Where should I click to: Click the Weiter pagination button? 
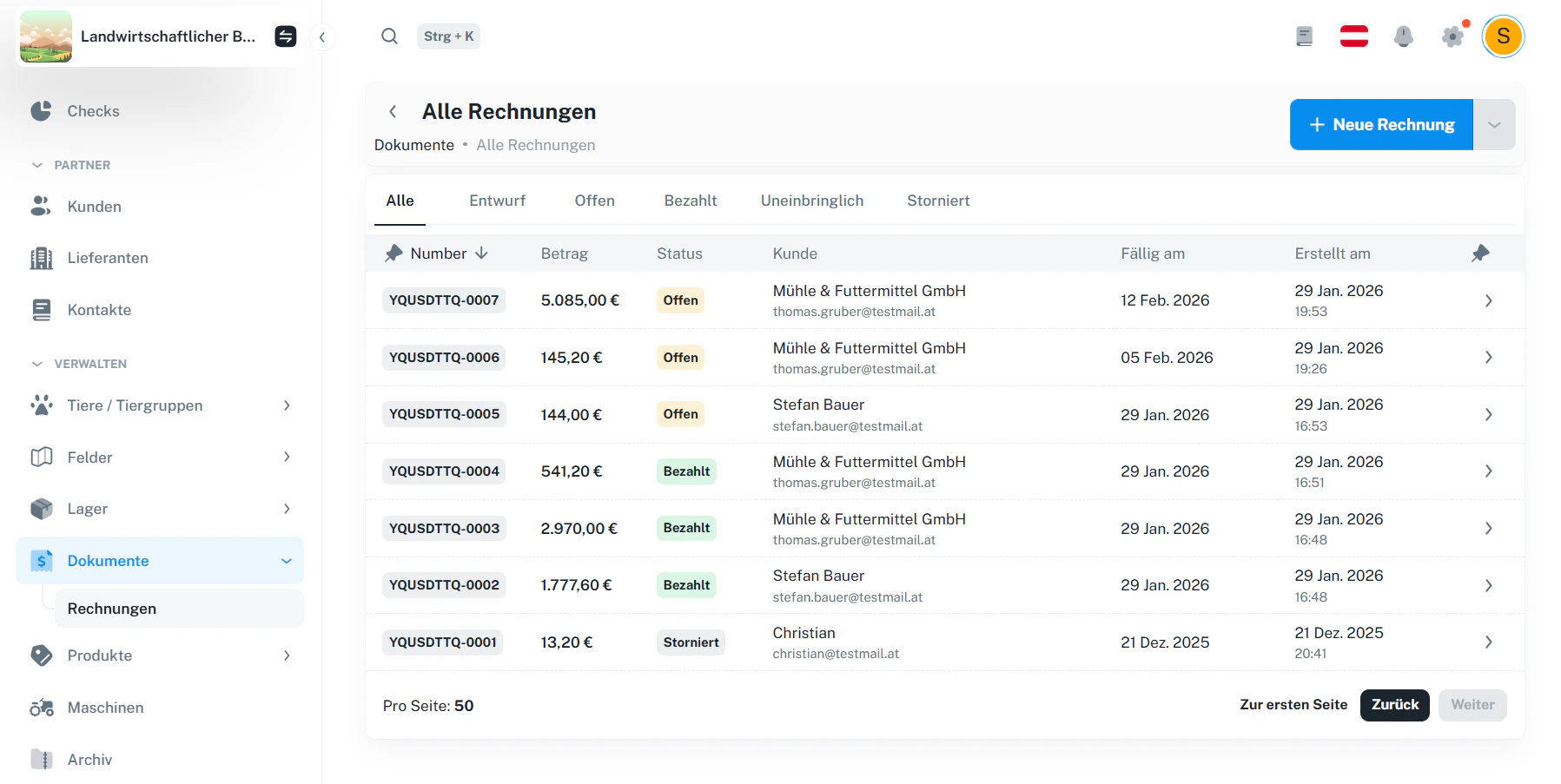pos(1472,705)
